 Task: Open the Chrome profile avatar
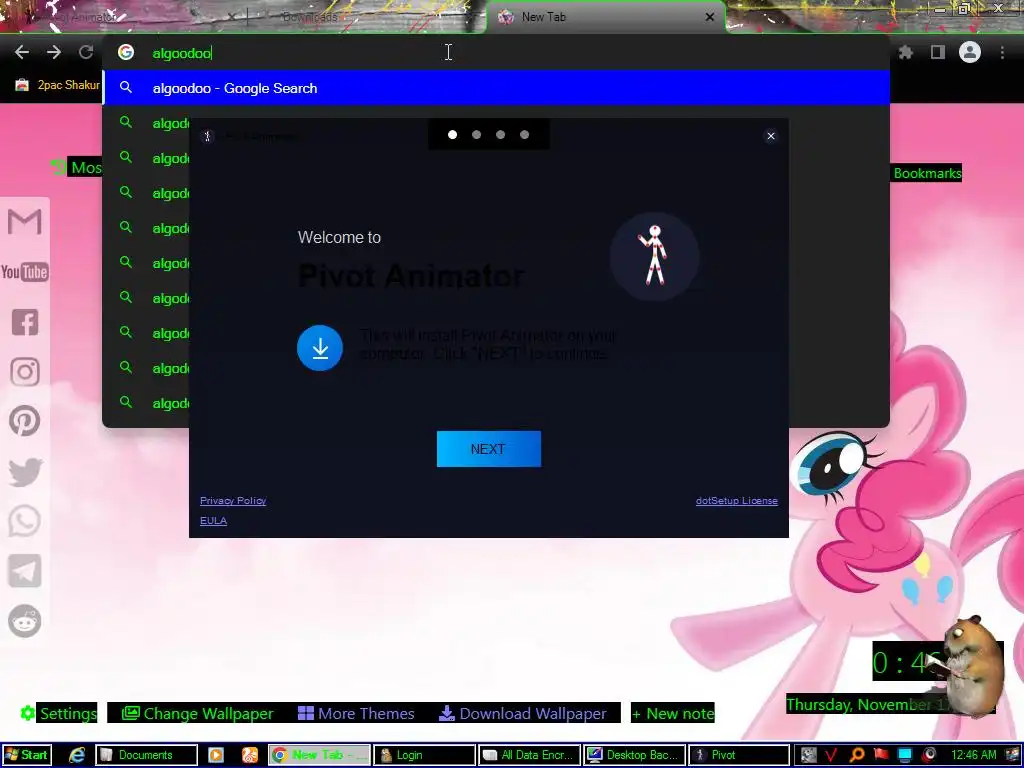click(x=970, y=52)
